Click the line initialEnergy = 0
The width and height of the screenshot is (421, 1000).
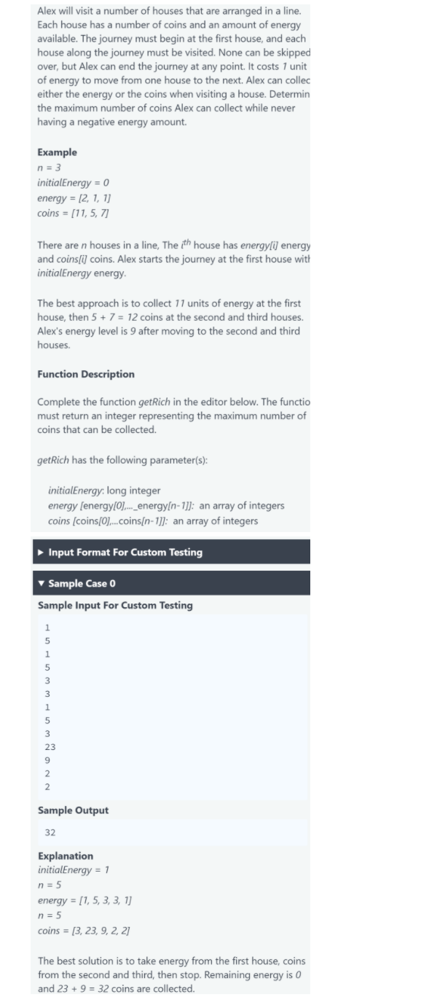tap(73, 183)
